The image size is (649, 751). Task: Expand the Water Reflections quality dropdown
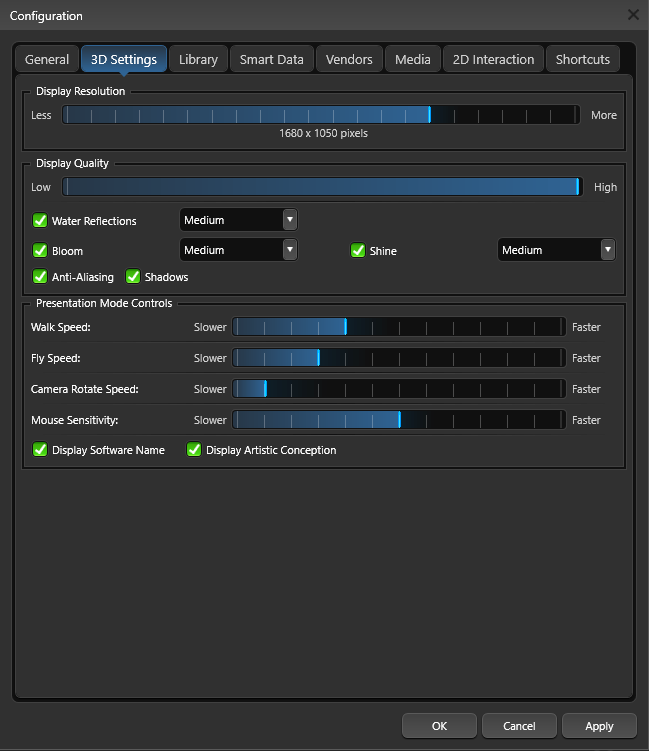(x=238, y=220)
